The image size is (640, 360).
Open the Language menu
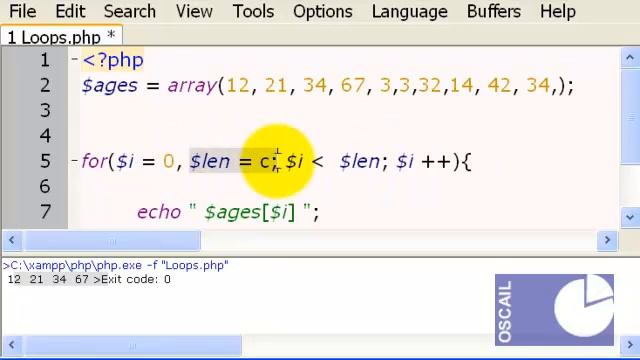[409, 11]
